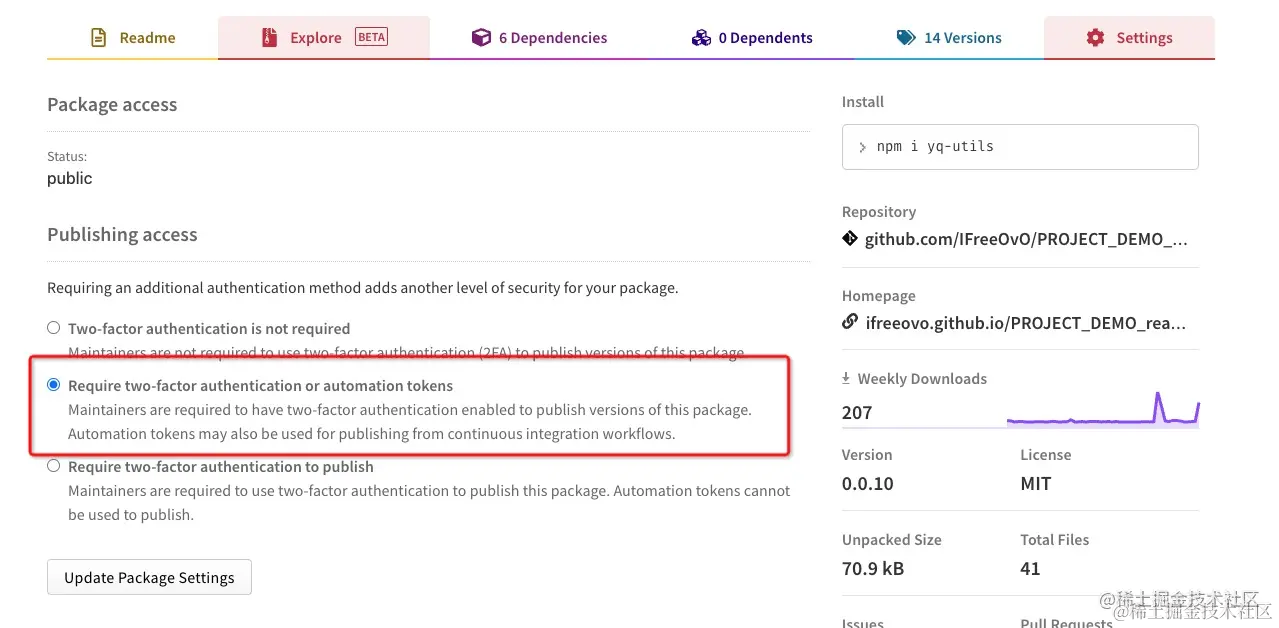Click the npm i yq-utils install box
Viewport: 1279px width, 628px height.
(1020, 147)
